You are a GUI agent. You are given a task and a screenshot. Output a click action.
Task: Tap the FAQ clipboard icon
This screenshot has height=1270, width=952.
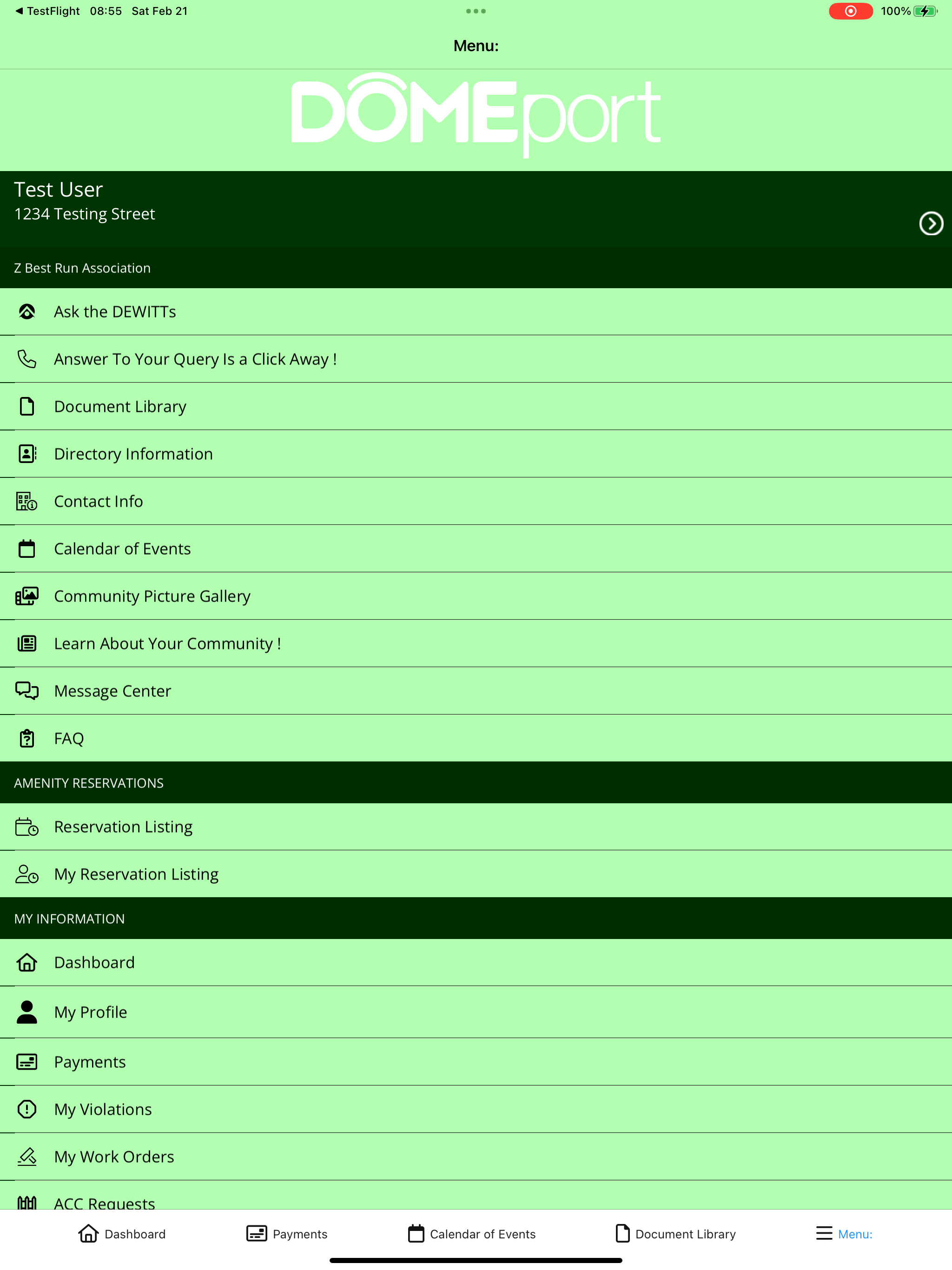(26, 738)
